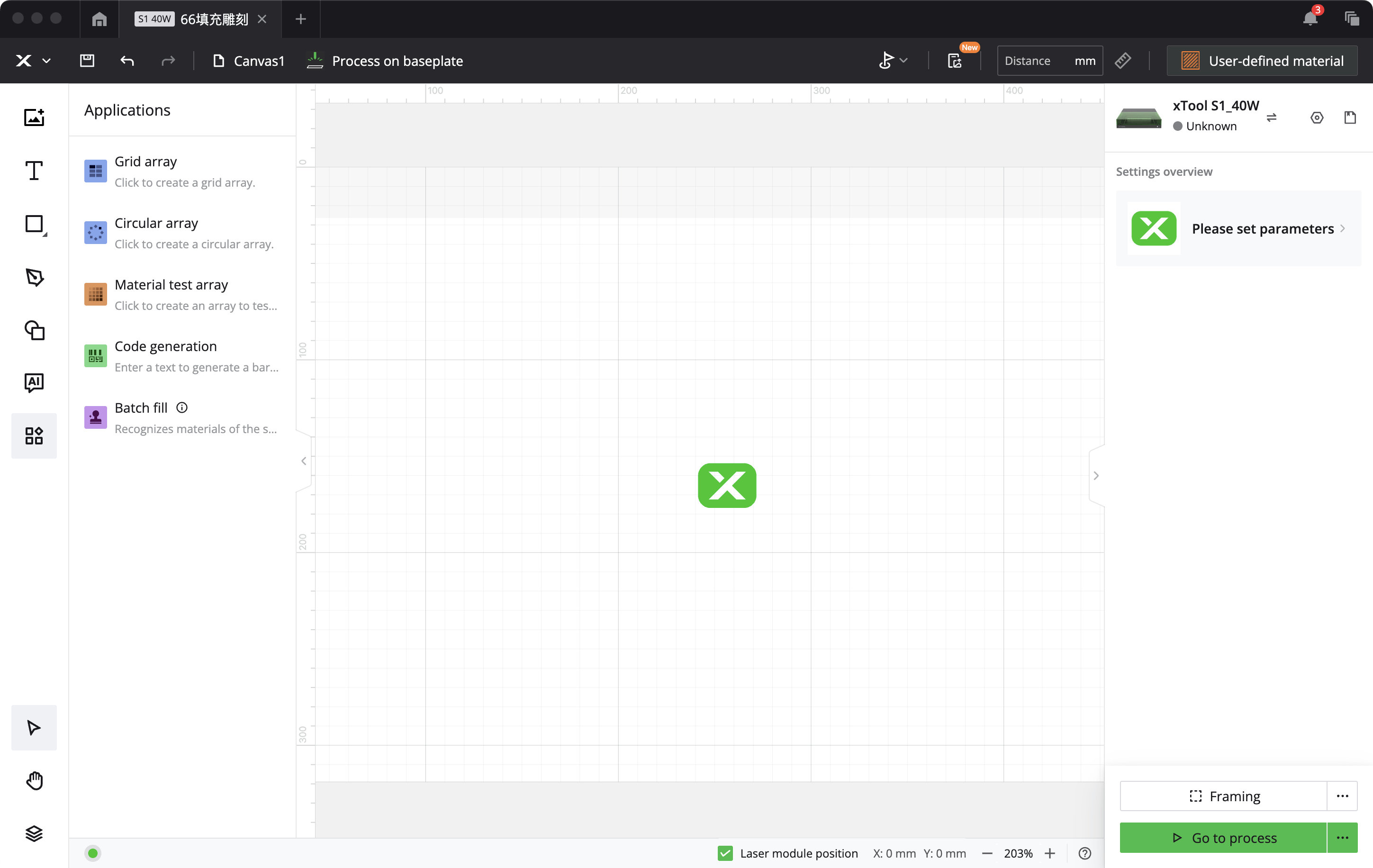Click the green status indicator dot
The image size is (1373, 868).
(93, 853)
